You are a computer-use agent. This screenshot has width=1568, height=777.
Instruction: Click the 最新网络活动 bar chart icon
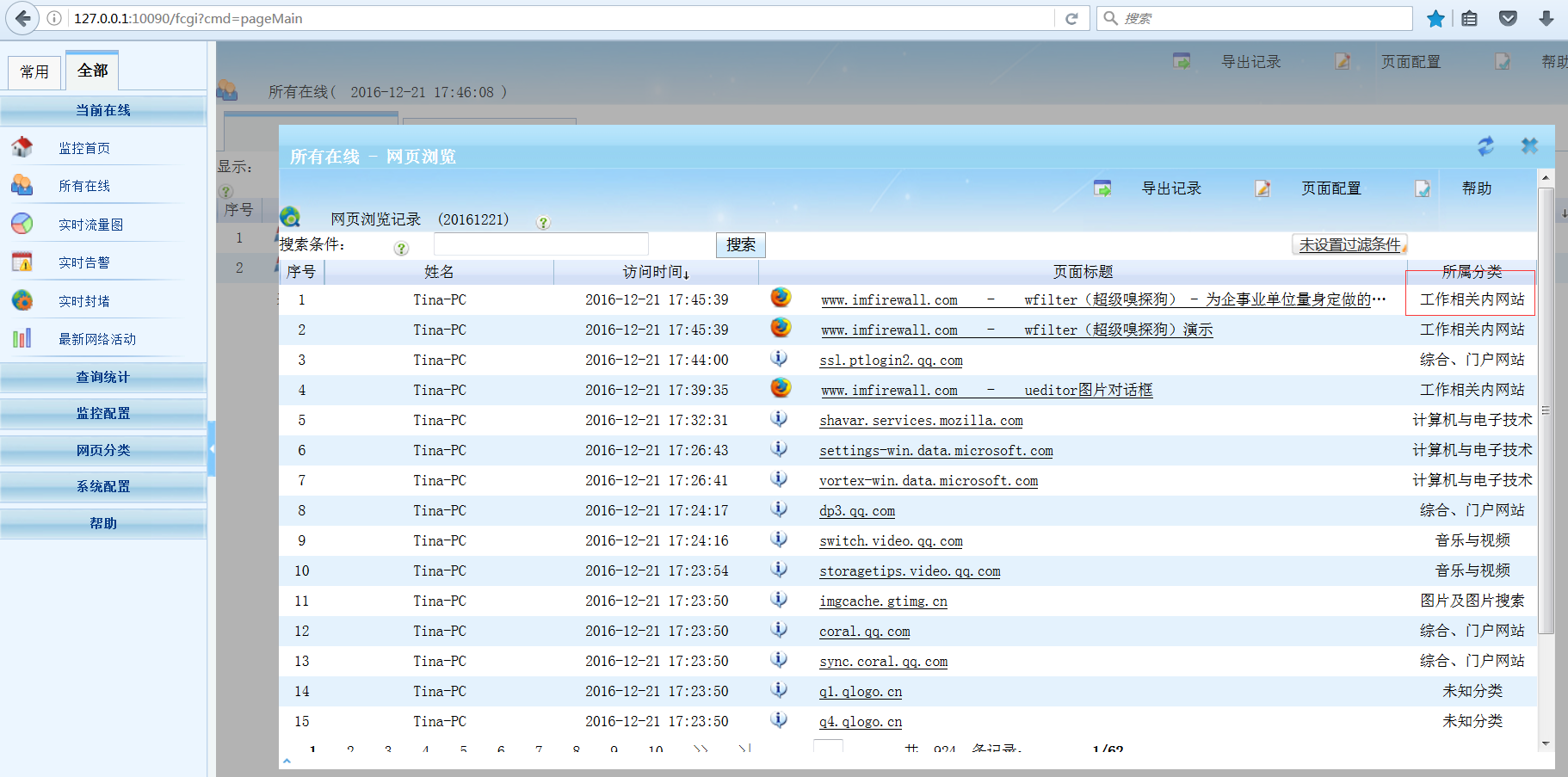[x=22, y=338]
